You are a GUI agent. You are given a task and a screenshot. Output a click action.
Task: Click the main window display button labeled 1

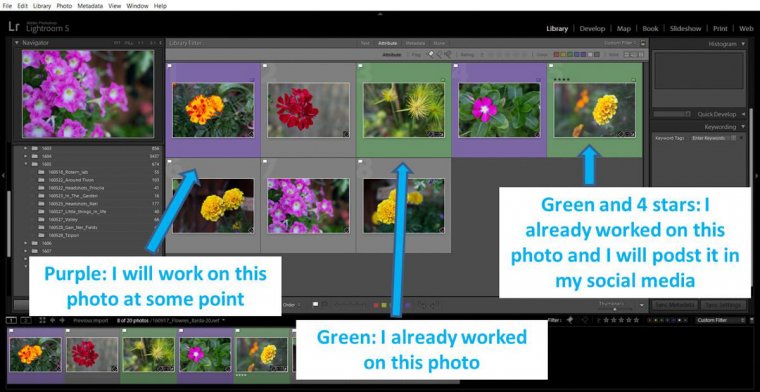point(11,320)
